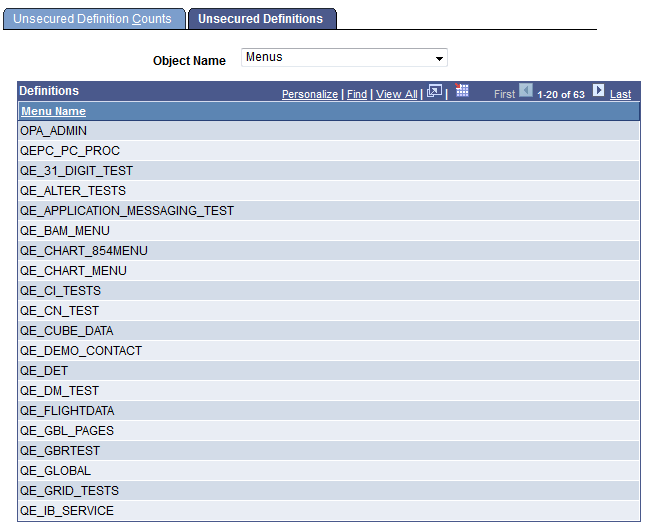Select the QE_FLIGHTDATA row
The height and width of the screenshot is (530, 652).
(x=328, y=410)
